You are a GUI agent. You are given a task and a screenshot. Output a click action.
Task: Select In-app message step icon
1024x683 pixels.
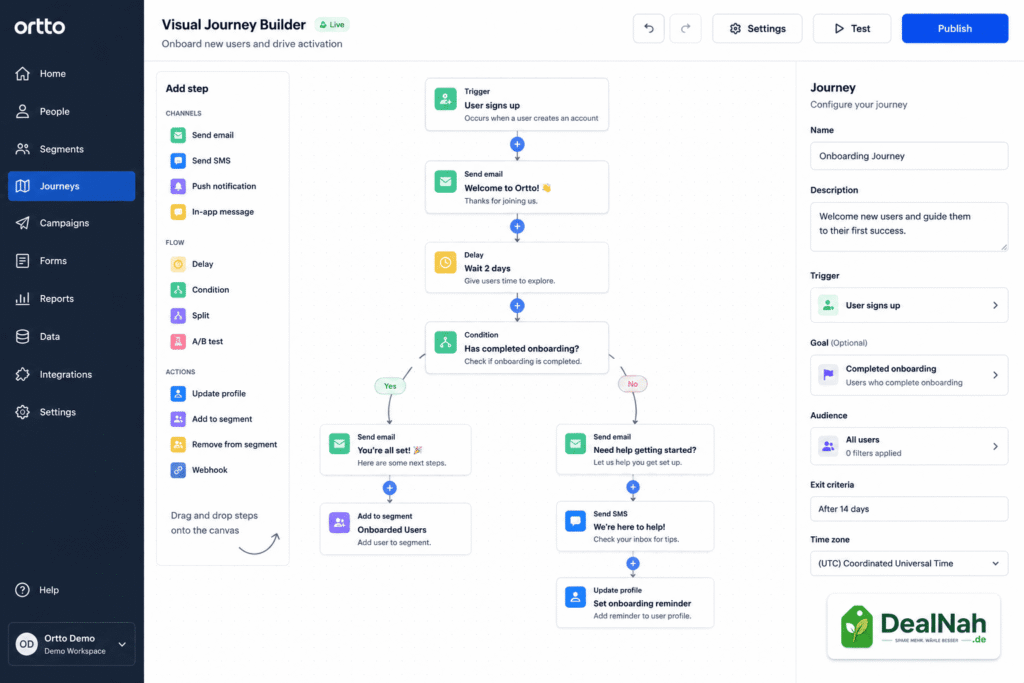click(178, 212)
